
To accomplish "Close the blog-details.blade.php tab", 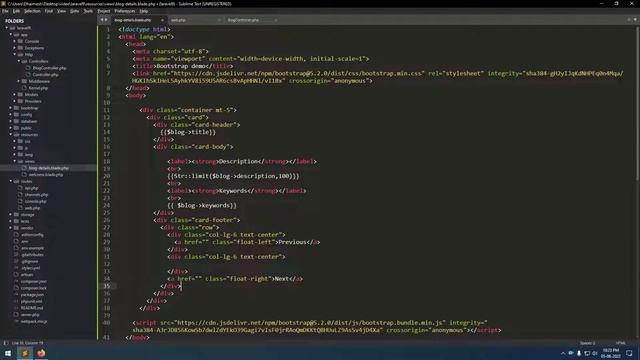I will (x=162, y=20).
